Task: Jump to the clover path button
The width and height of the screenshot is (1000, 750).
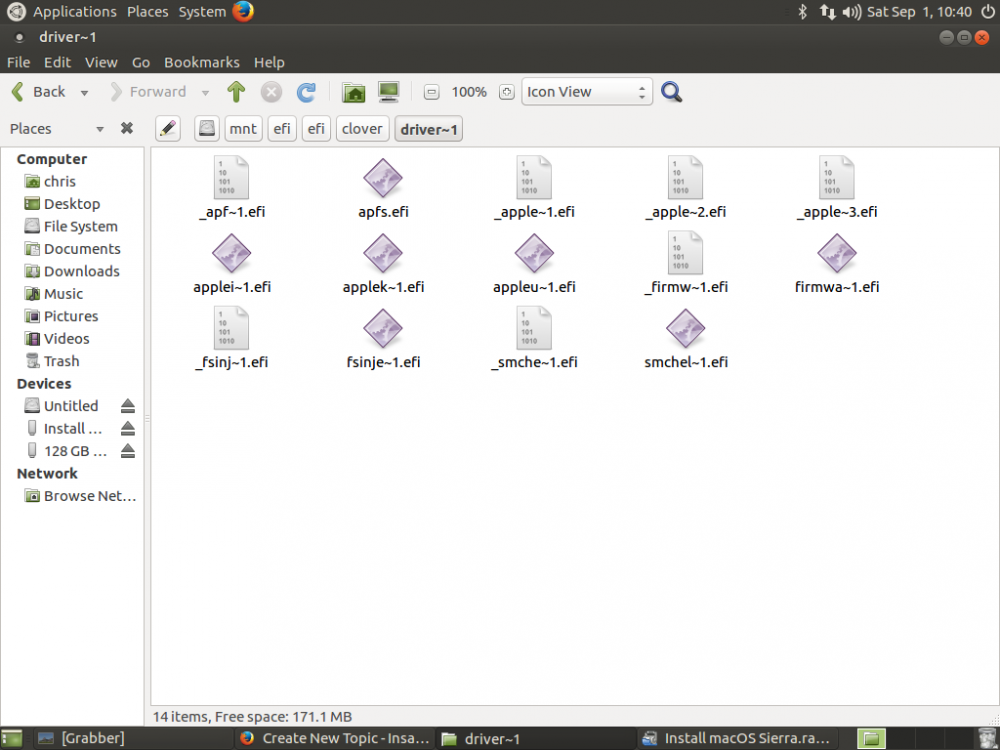Action: (362, 129)
